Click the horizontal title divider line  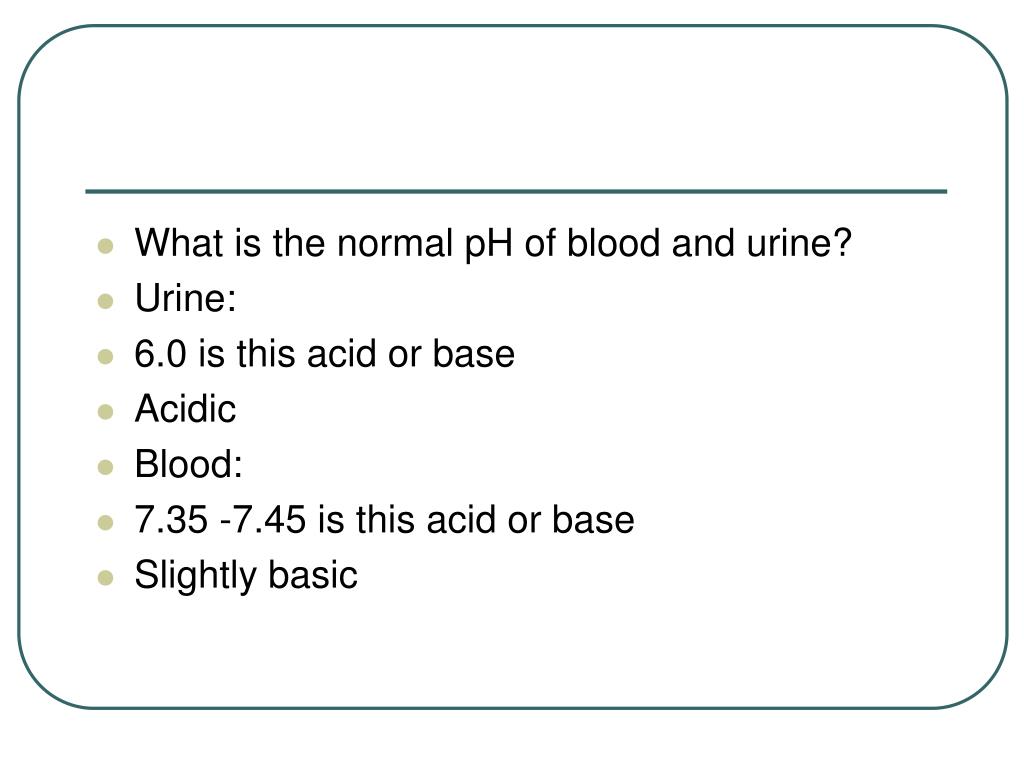(516, 191)
